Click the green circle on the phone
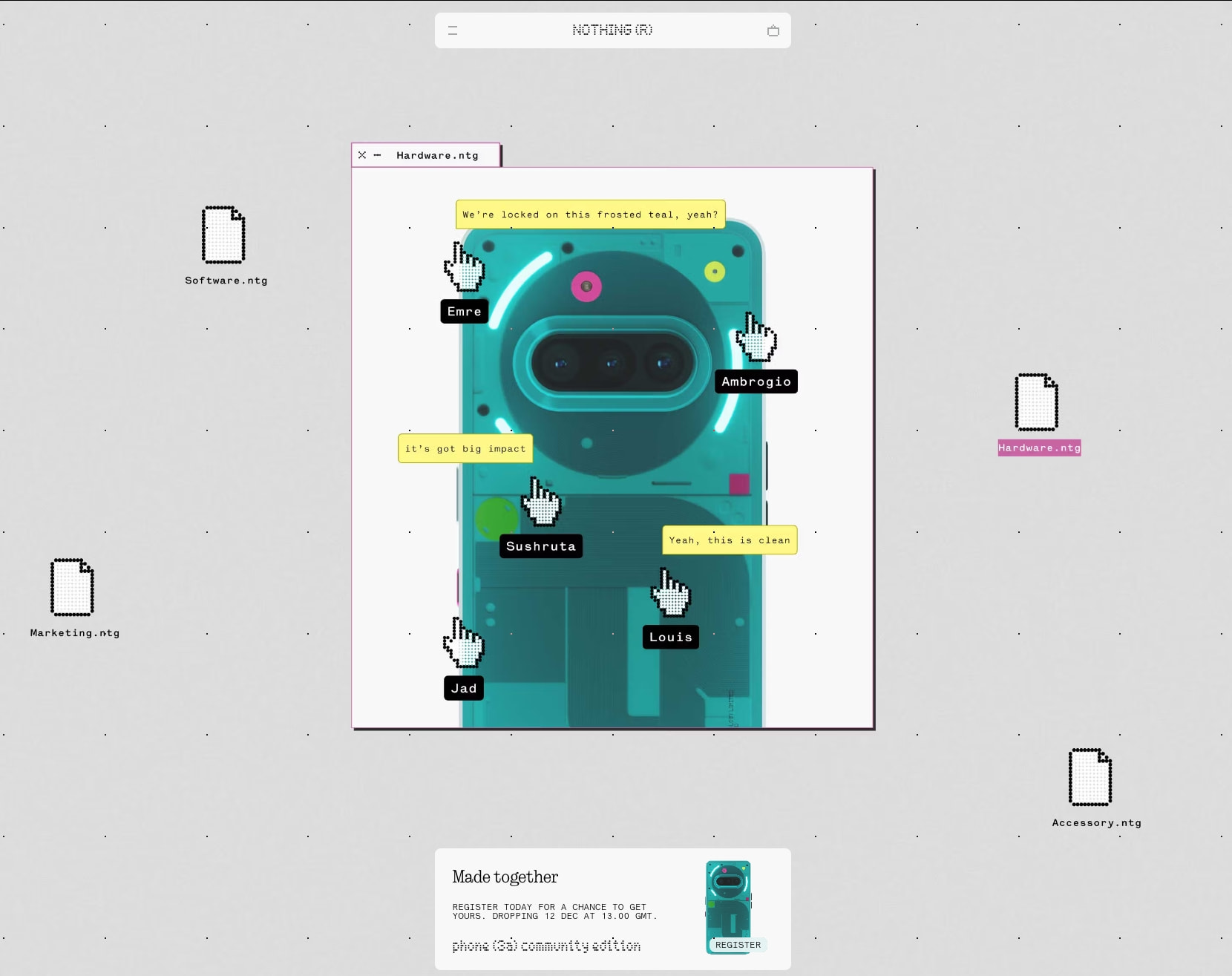This screenshot has width=1232, height=976. coord(496,518)
